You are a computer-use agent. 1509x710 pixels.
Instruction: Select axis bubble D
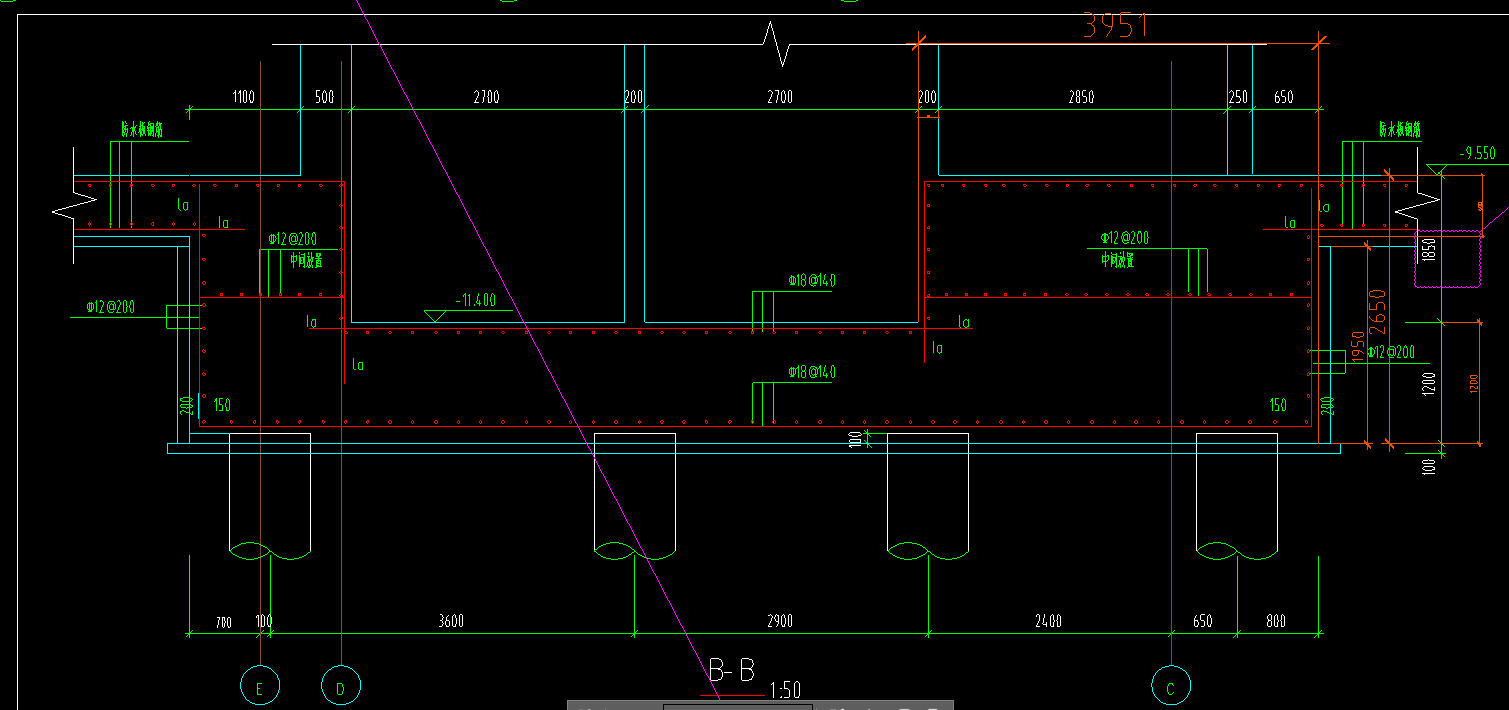tap(341, 686)
